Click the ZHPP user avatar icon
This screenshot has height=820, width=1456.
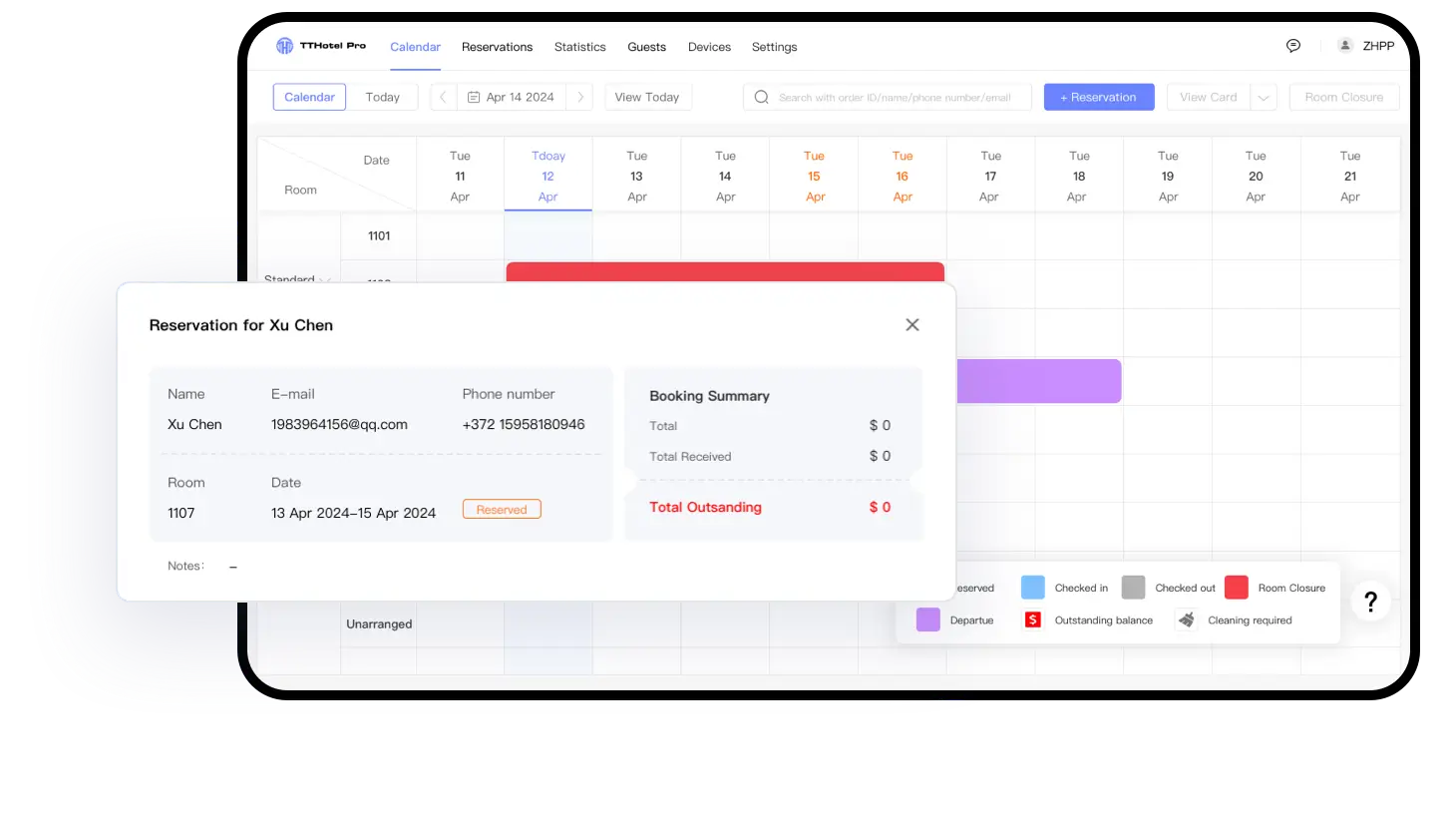[1345, 46]
